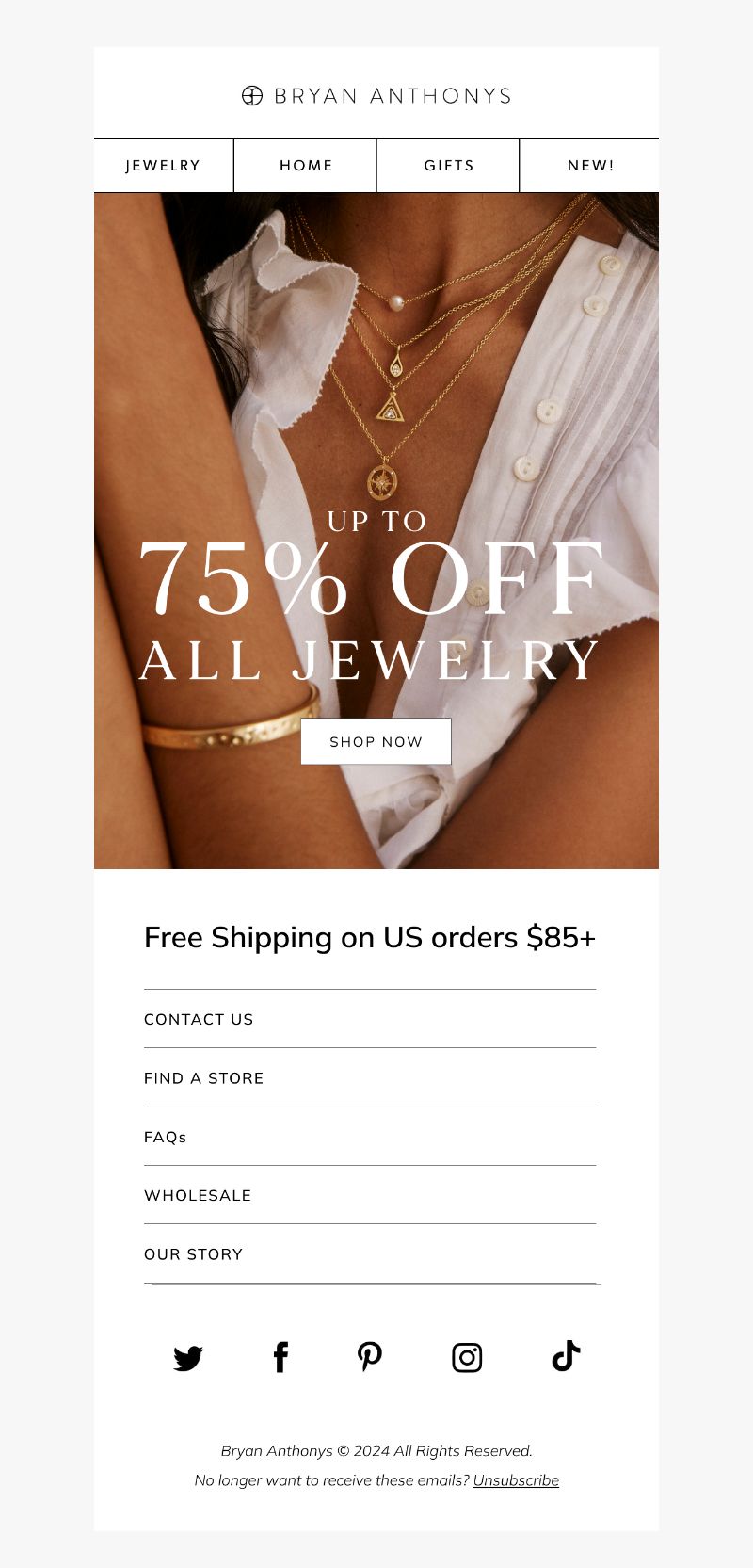Select the HOME navigation tab
753x1568 pixels.
tap(306, 166)
